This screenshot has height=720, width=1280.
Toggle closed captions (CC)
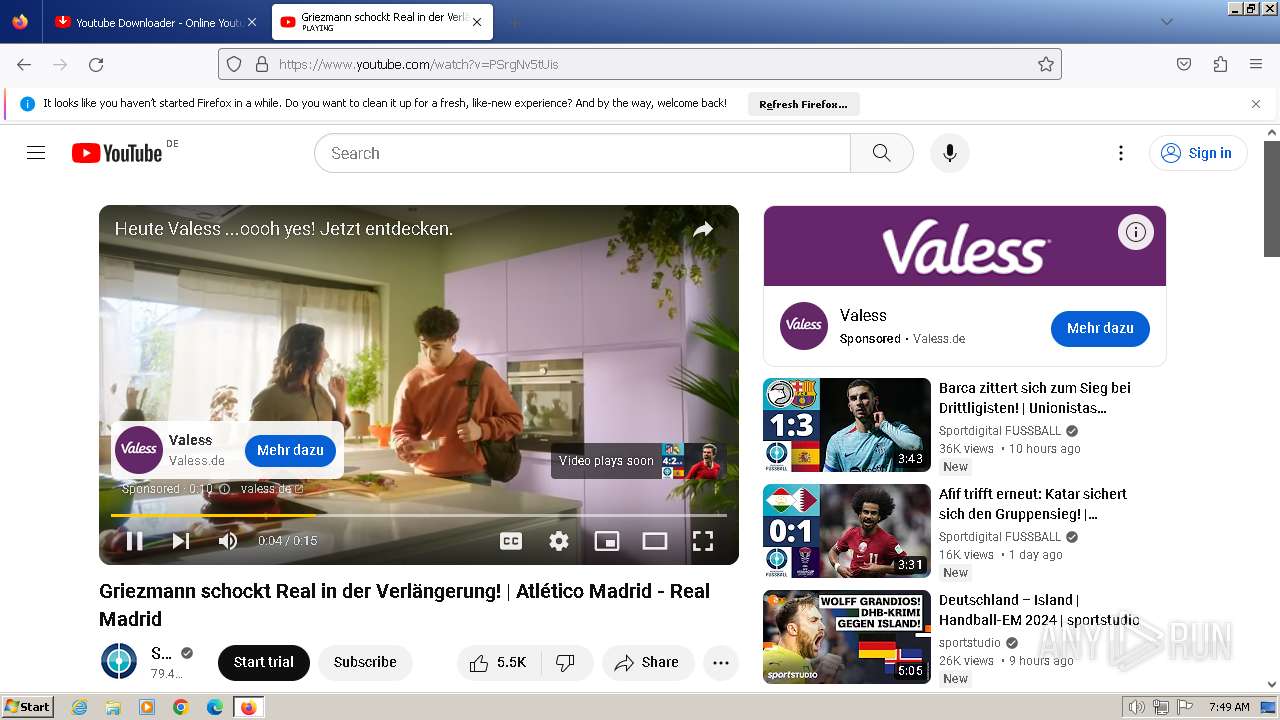coord(511,541)
